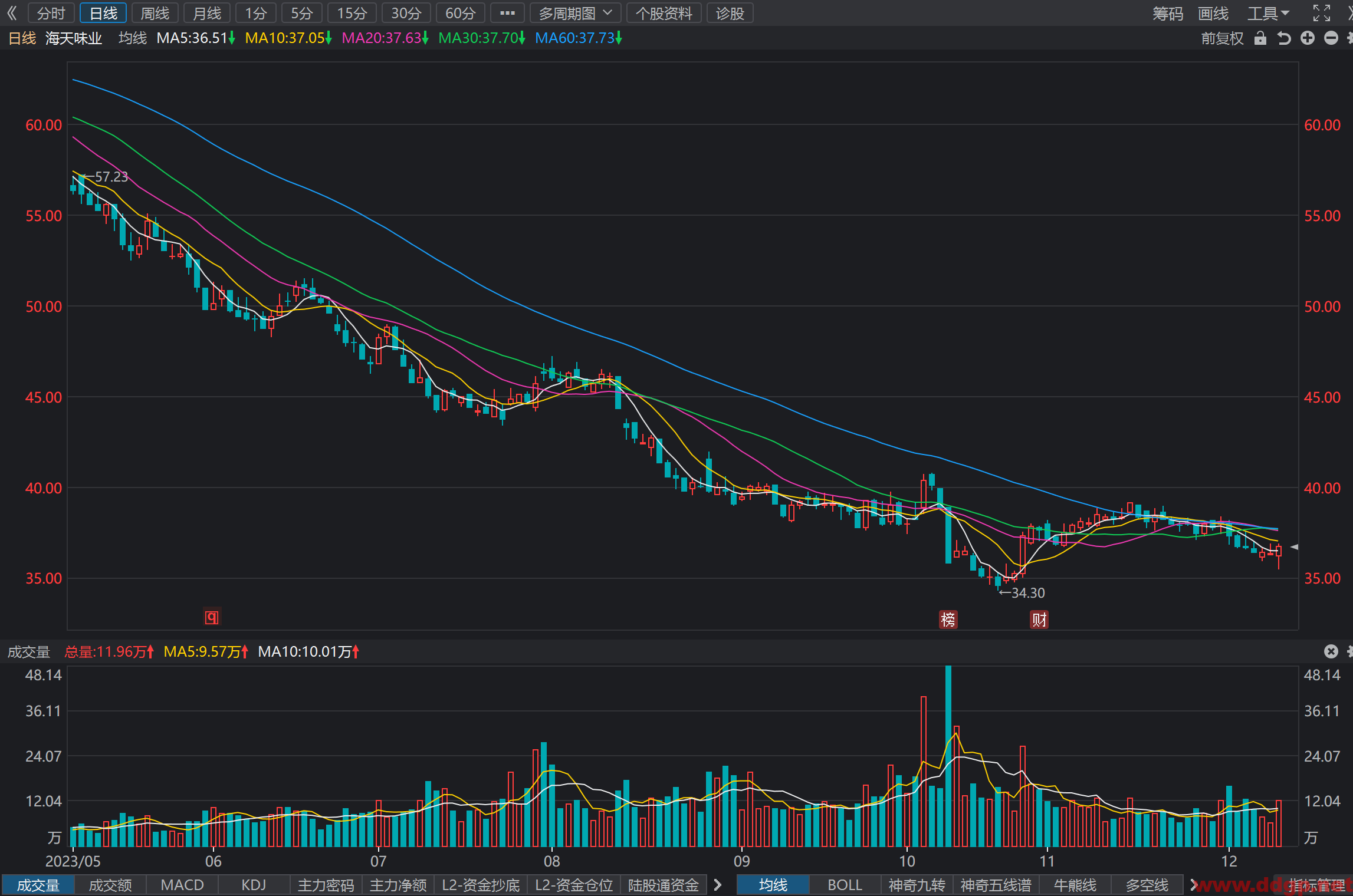Close the 成交量 volume indicator panel
This screenshot has height=896, width=1353.
(1331, 651)
